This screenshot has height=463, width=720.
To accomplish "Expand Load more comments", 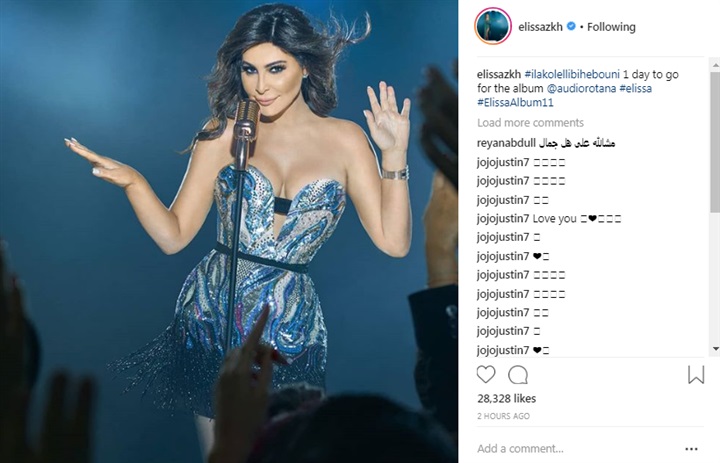I will 530,123.
